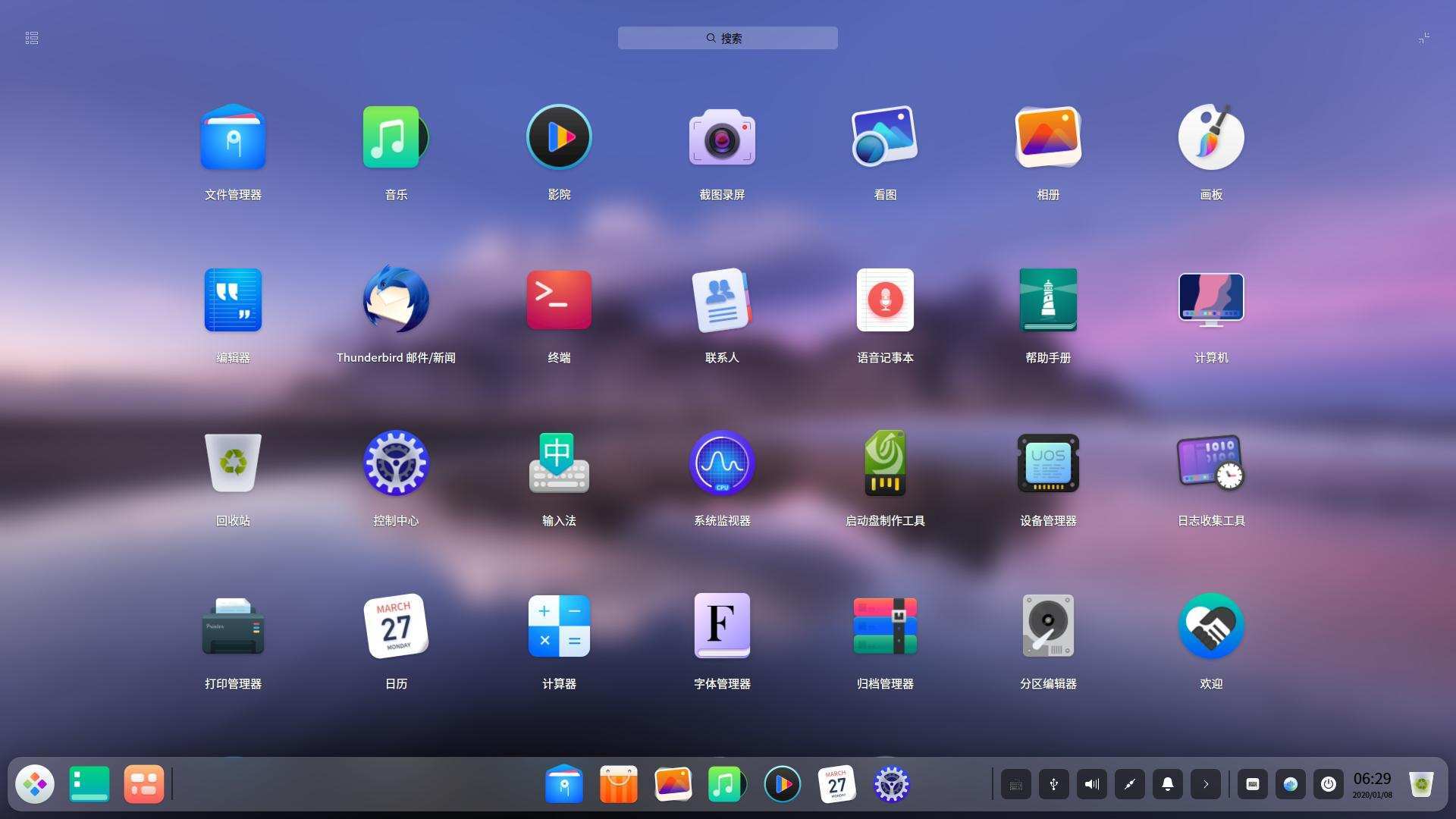Open music player from the dock
This screenshot has width=1456, height=819.
(726, 784)
